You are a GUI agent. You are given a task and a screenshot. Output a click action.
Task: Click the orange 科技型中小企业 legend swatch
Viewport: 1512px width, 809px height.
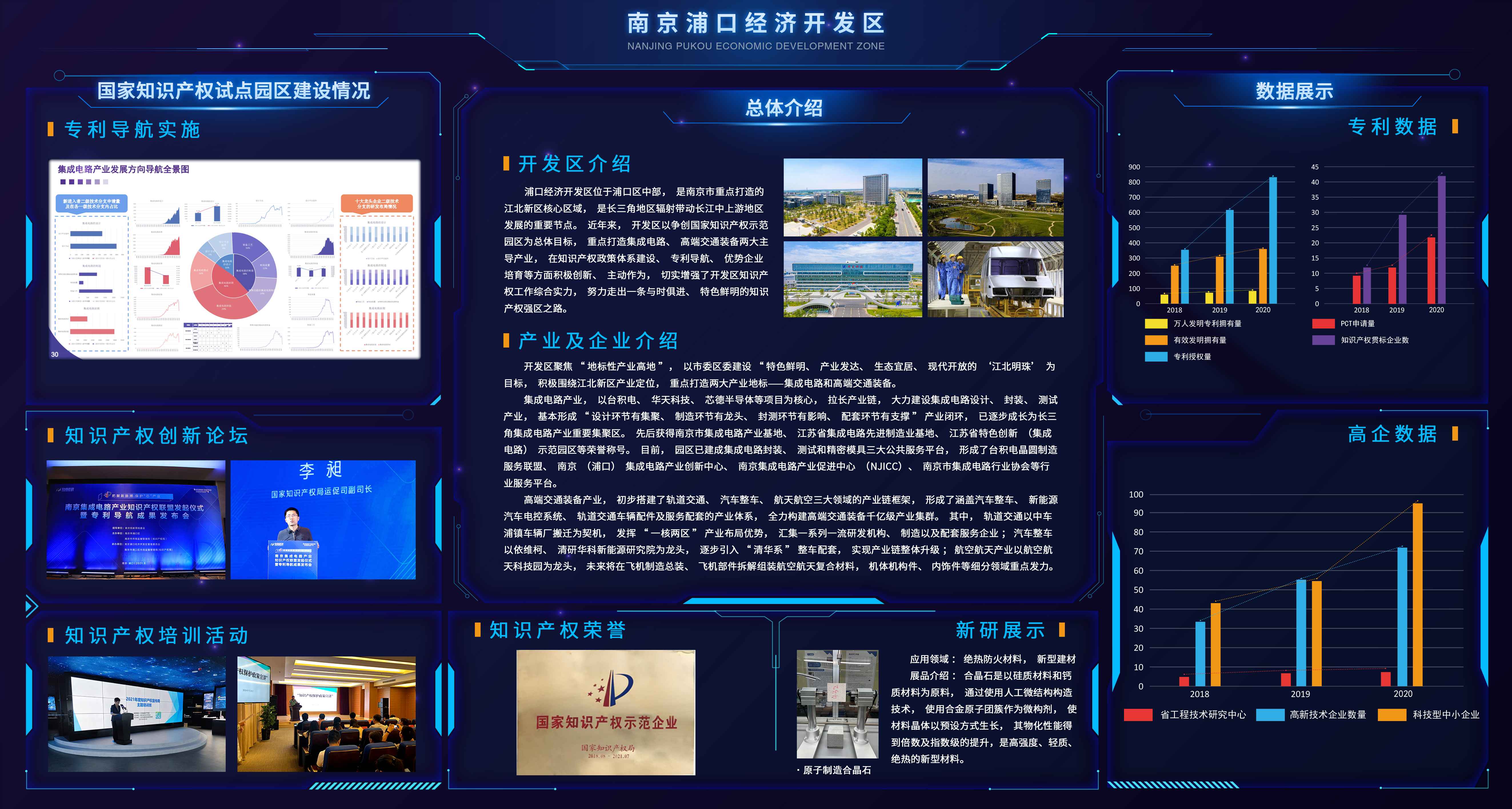[1392, 714]
